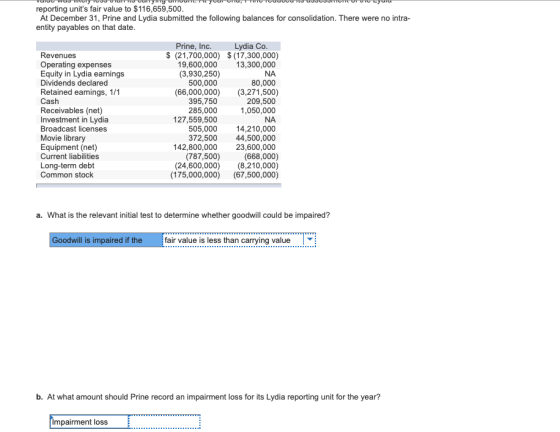Click Lydia equipment value 23,600,000
The height and width of the screenshot is (432, 560).
(256, 147)
